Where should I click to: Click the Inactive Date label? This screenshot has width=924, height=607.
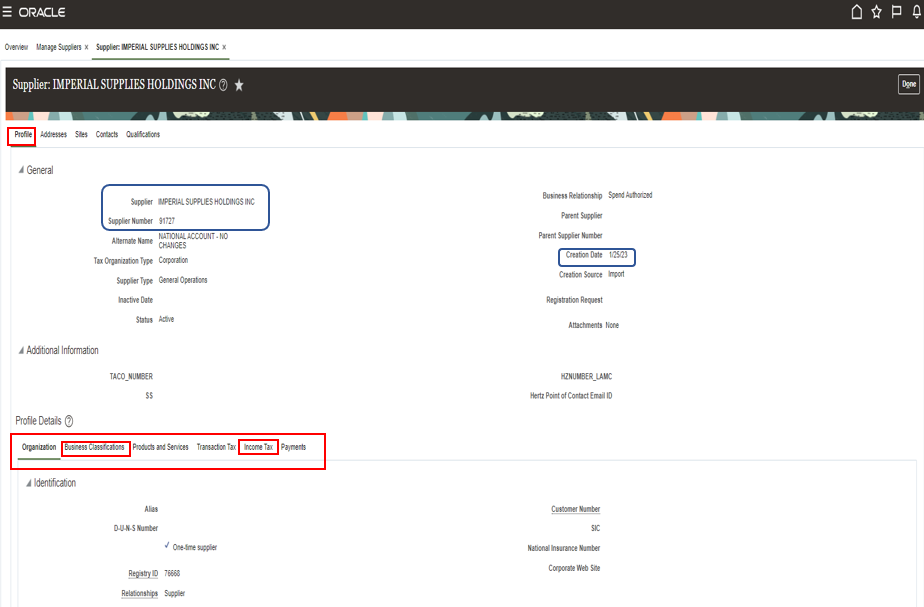135,300
